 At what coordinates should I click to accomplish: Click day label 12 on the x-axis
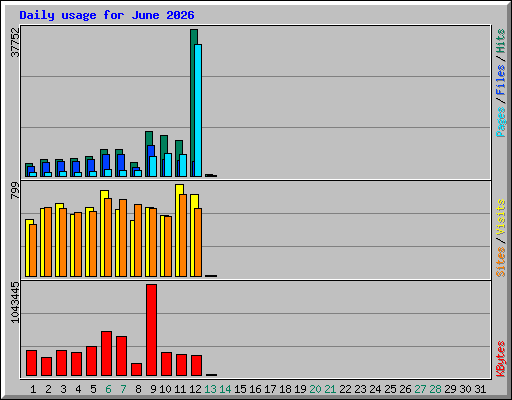(195, 389)
